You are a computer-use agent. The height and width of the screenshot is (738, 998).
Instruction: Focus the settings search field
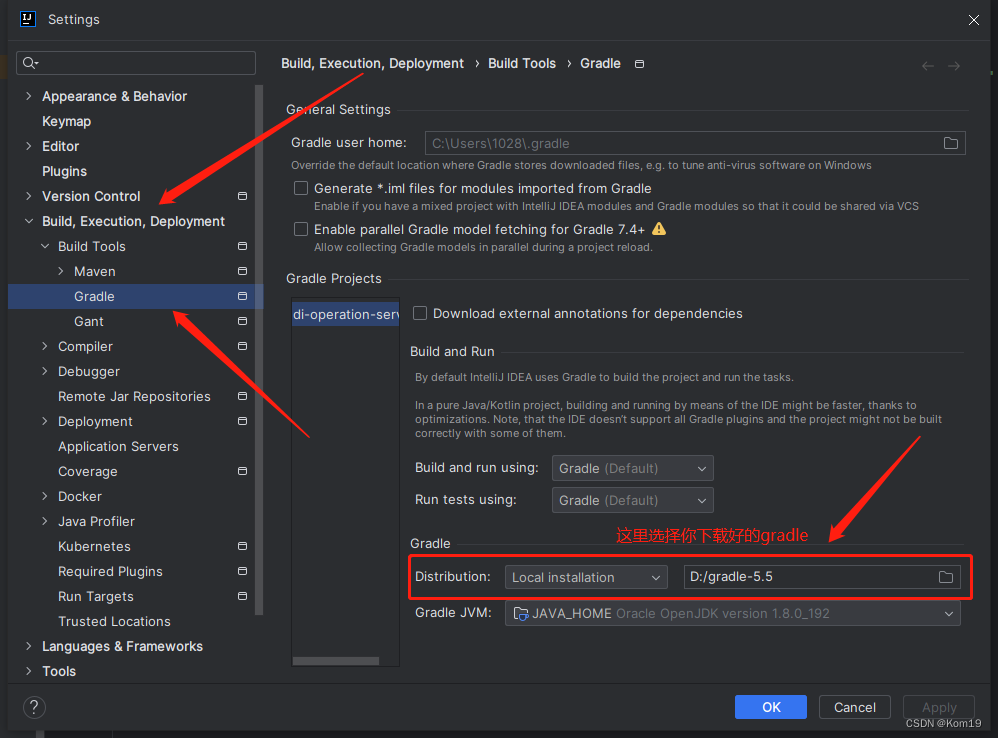click(136, 63)
